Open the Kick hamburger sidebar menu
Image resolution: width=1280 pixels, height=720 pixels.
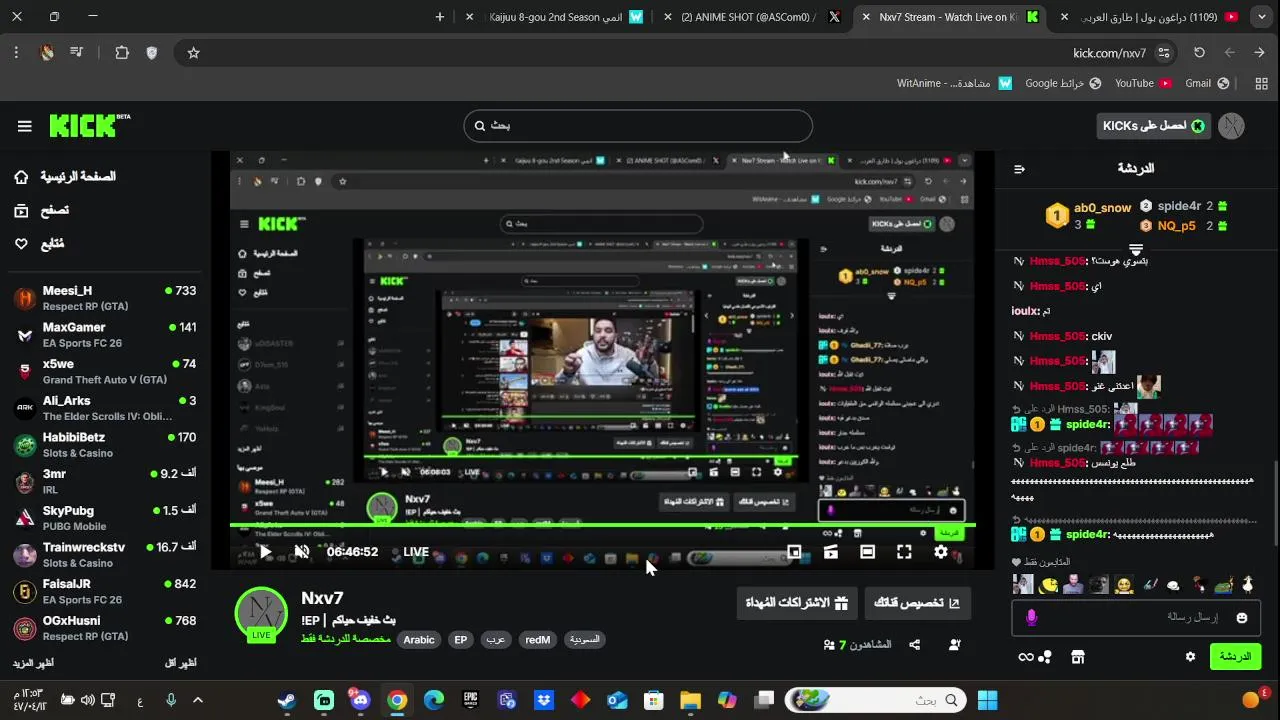click(24, 126)
